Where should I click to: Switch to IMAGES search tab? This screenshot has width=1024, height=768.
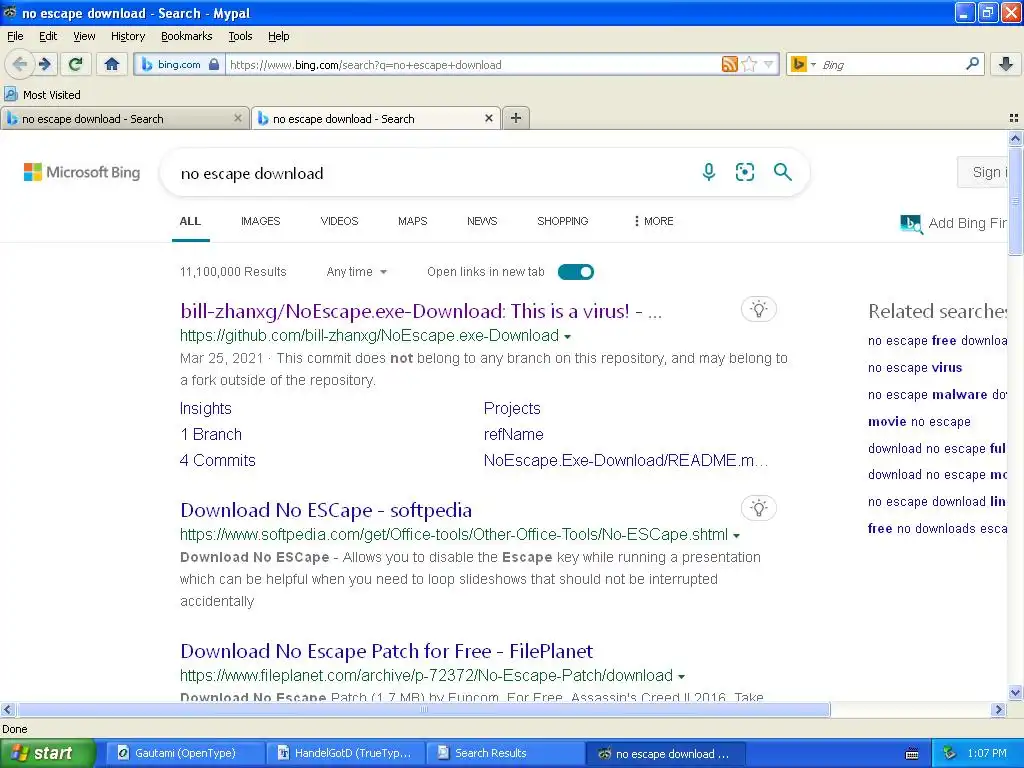tap(261, 221)
